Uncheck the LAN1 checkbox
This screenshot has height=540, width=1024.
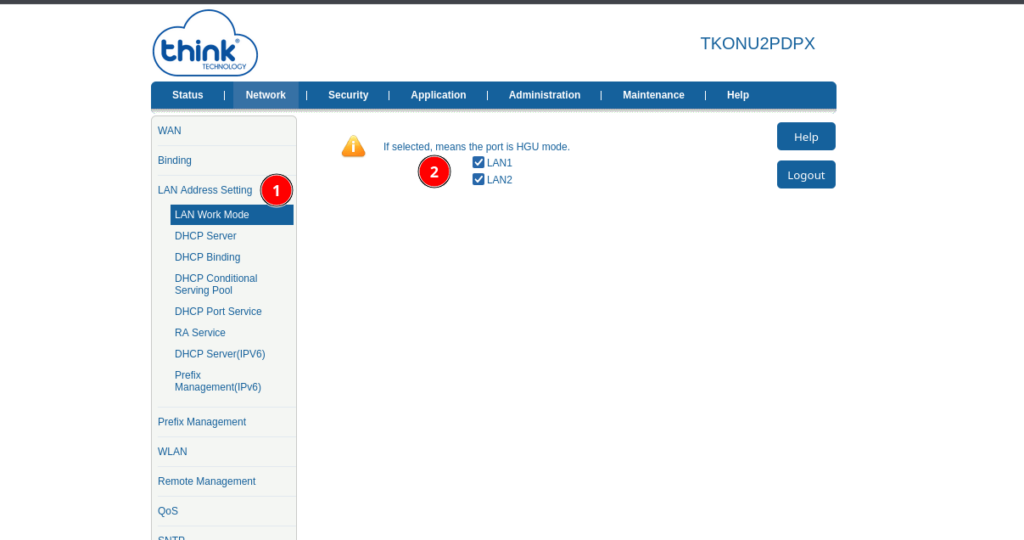click(478, 163)
